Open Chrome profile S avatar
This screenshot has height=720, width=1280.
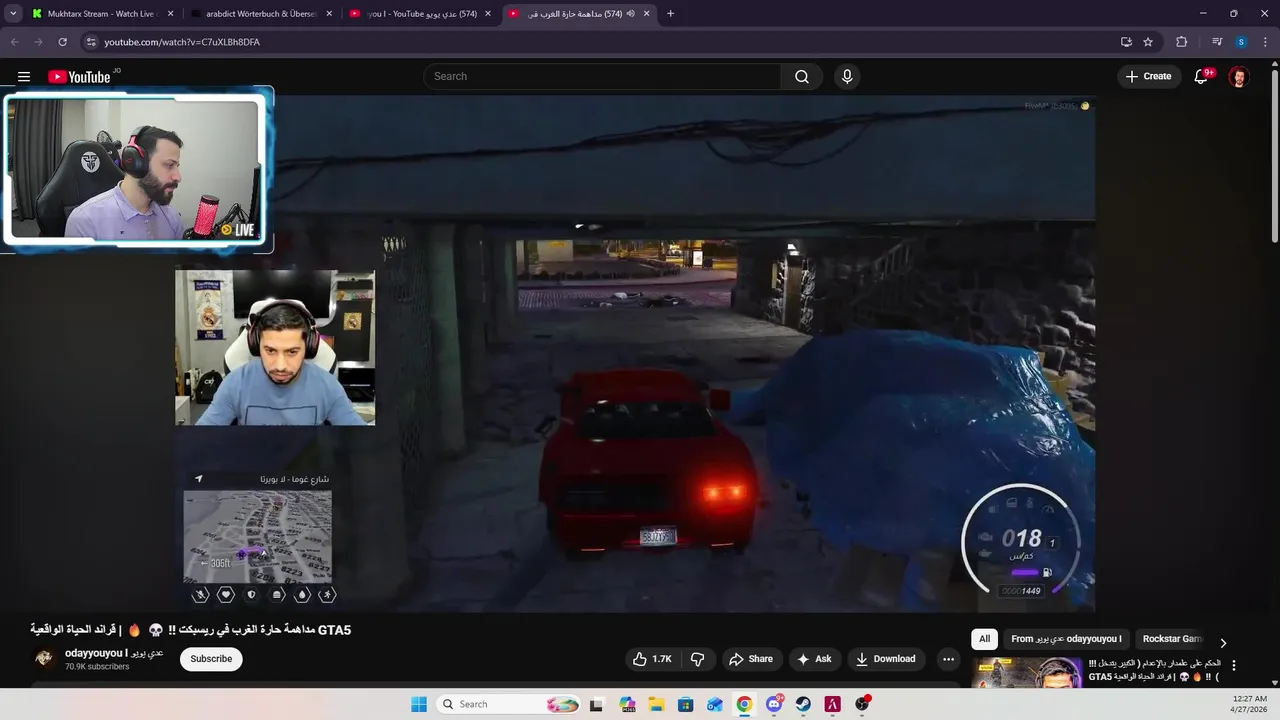pyautogui.click(x=1241, y=42)
